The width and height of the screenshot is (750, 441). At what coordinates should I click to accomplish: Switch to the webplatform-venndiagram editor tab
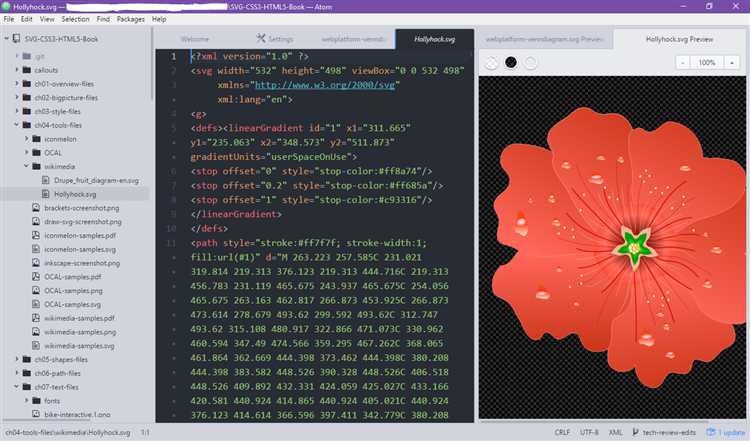tap(353, 39)
